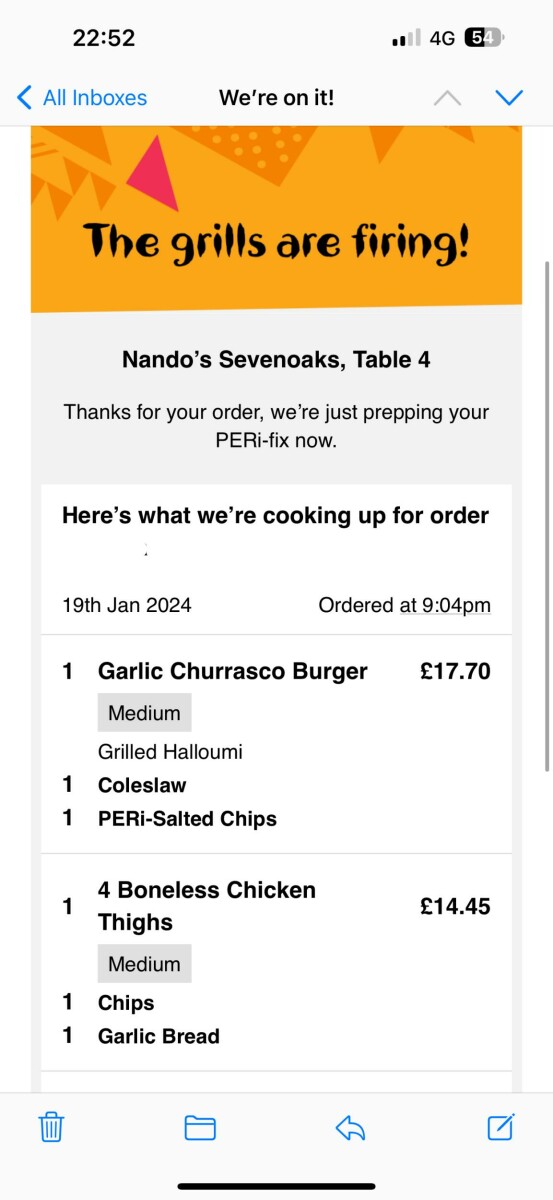Tap the email scroll indicator bar
Screen dimensions: 553x1200
[546, 515]
